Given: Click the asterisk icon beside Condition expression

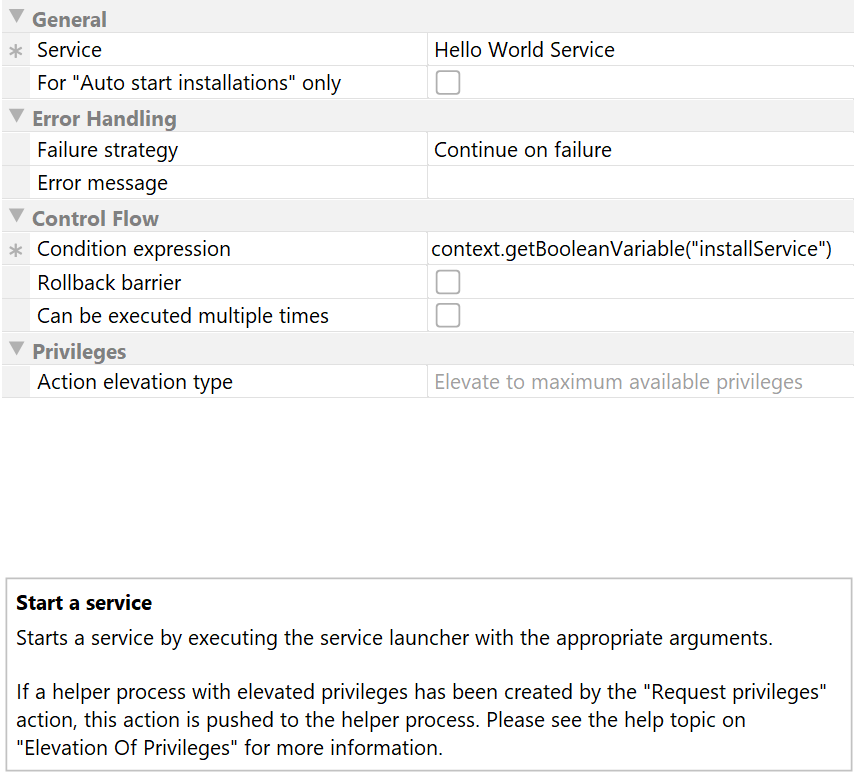Looking at the screenshot, I should point(15,250).
